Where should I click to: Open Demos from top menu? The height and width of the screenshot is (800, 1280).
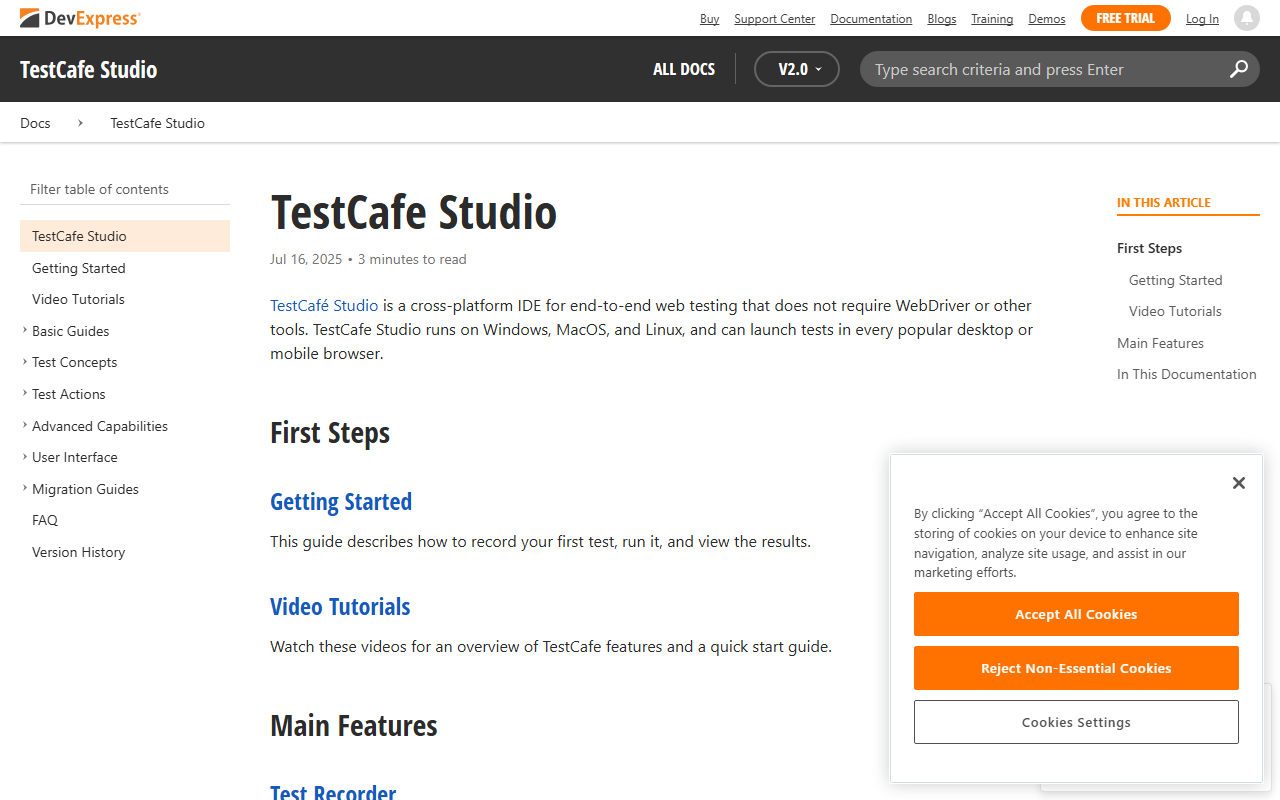[1047, 19]
